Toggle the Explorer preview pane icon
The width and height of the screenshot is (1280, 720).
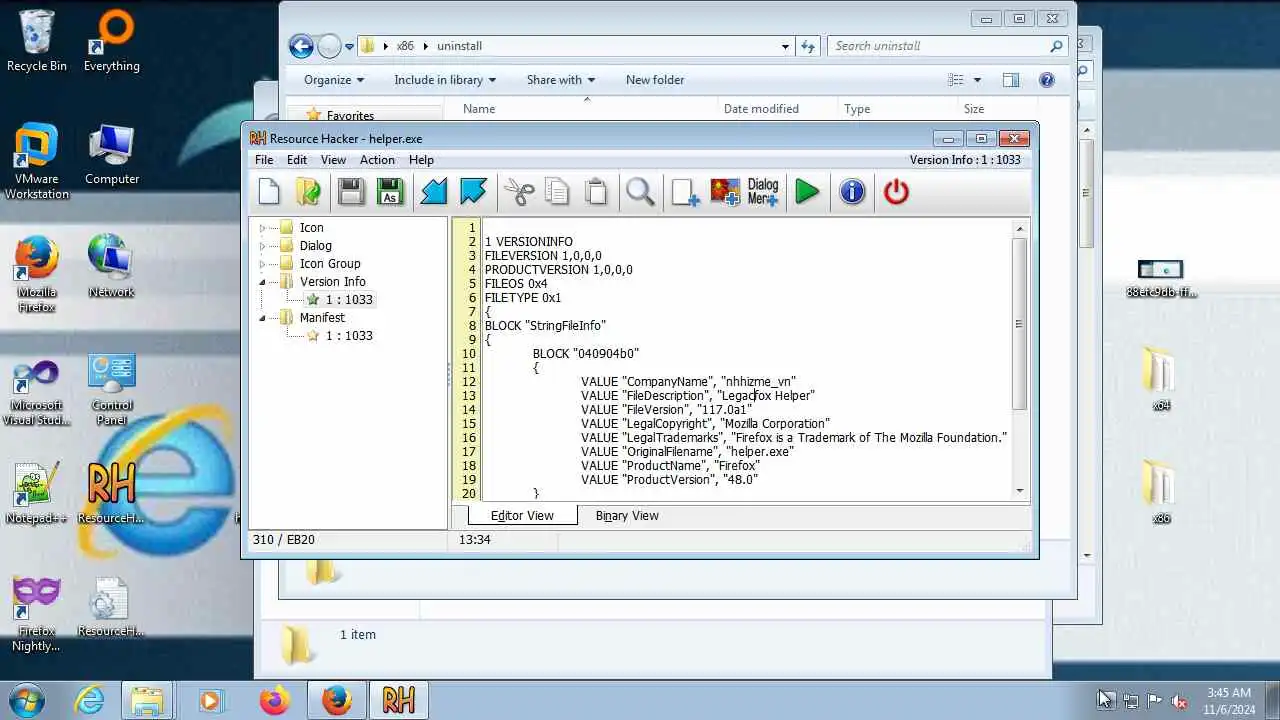coord(1011,80)
